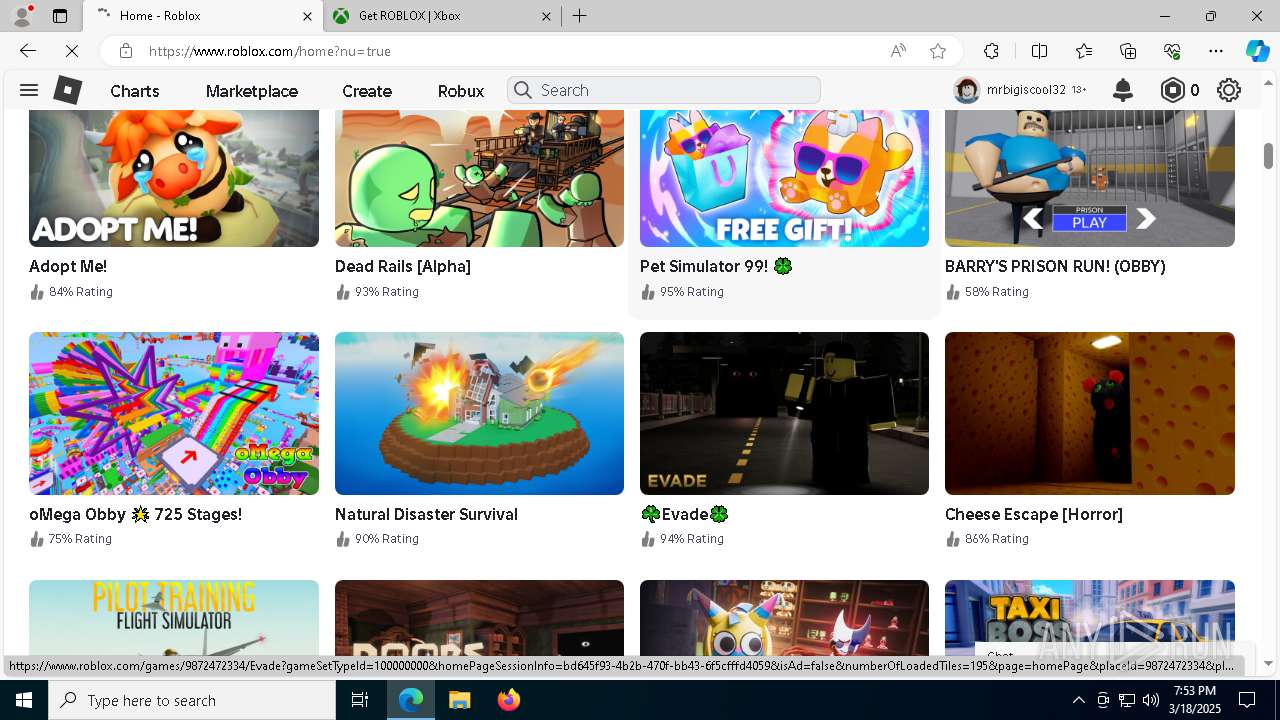Click the Natural Disaster Survival island thumbnail
Image resolution: width=1280 pixels, height=720 pixels.
coord(479,413)
